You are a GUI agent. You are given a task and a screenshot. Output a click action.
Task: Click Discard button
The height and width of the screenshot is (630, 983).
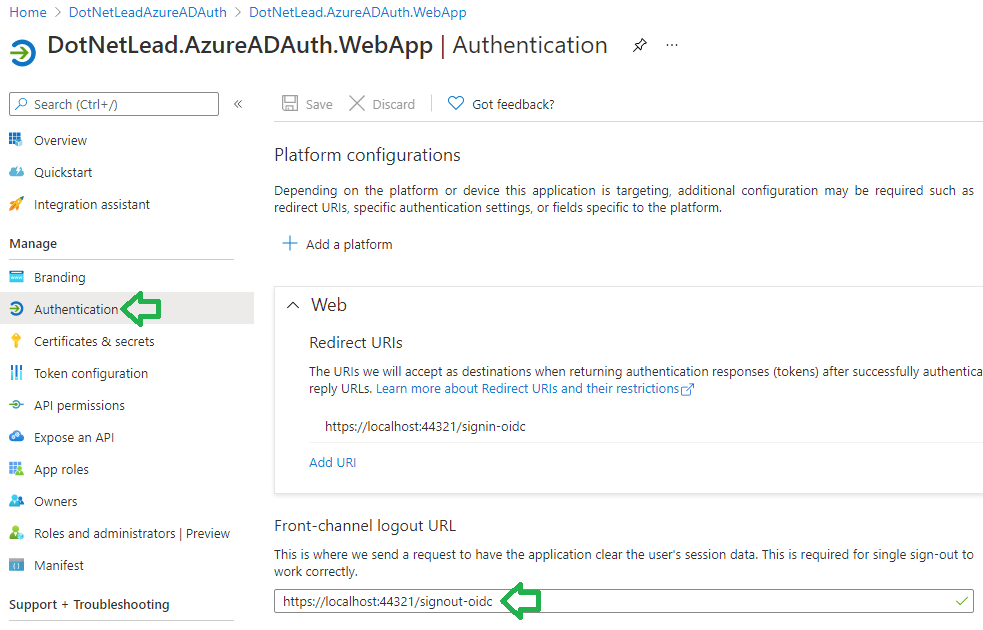pyautogui.click(x=382, y=104)
